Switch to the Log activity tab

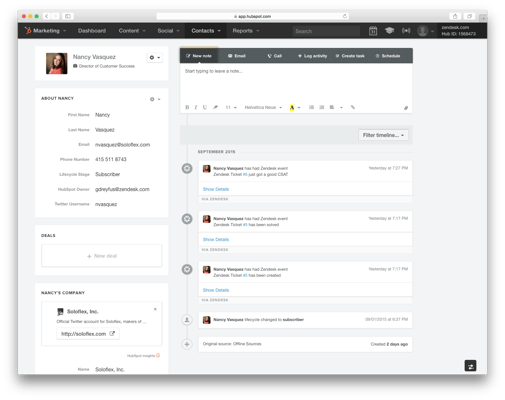[312, 56]
